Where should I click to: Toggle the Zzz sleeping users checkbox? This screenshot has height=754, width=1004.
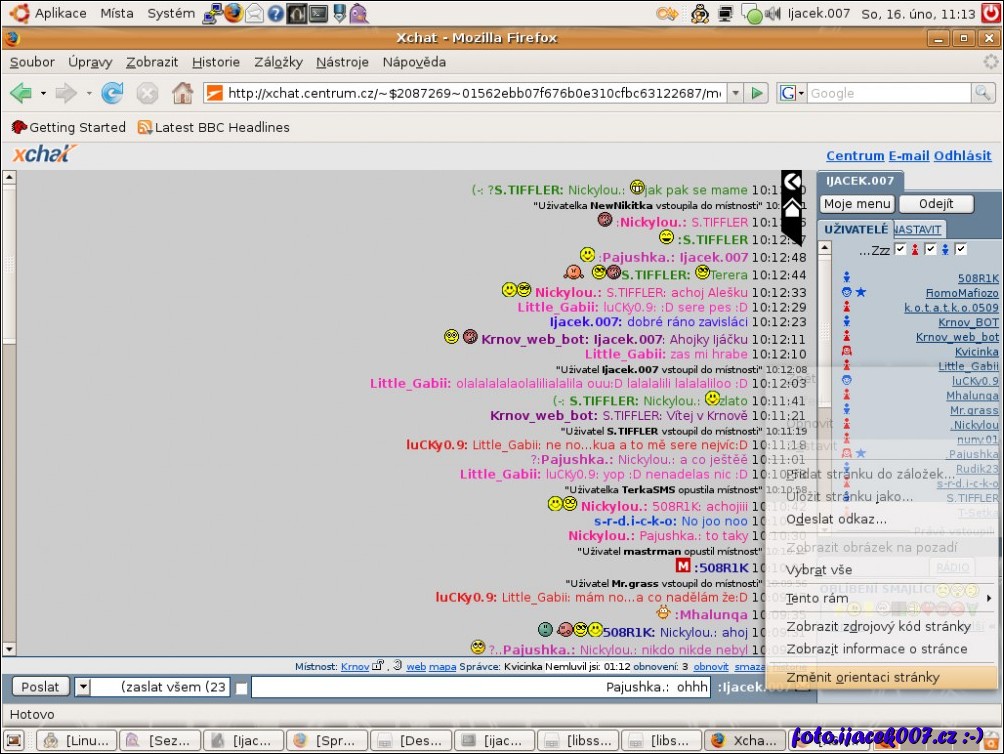coord(900,249)
